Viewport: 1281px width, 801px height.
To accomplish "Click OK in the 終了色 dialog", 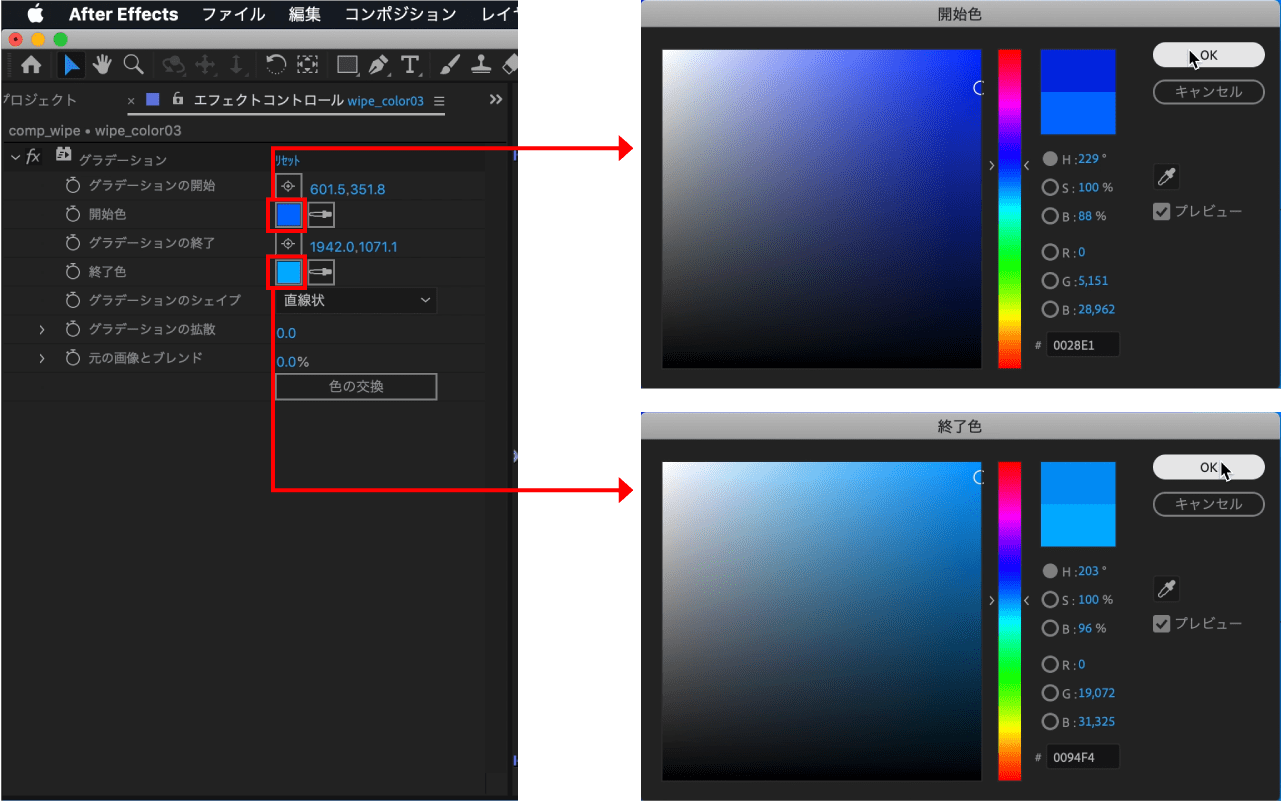I will coord(1208,467).
